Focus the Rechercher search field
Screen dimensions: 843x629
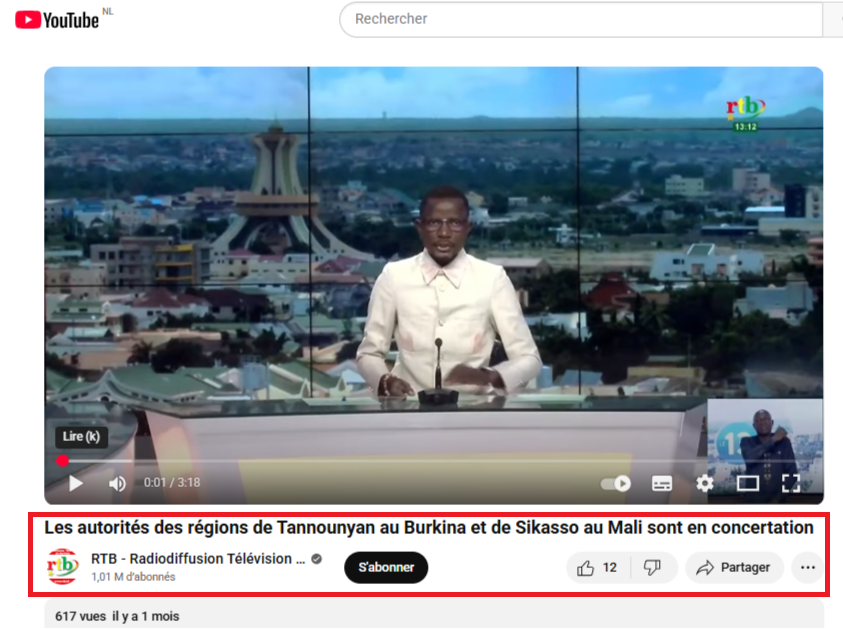point(580,19)
